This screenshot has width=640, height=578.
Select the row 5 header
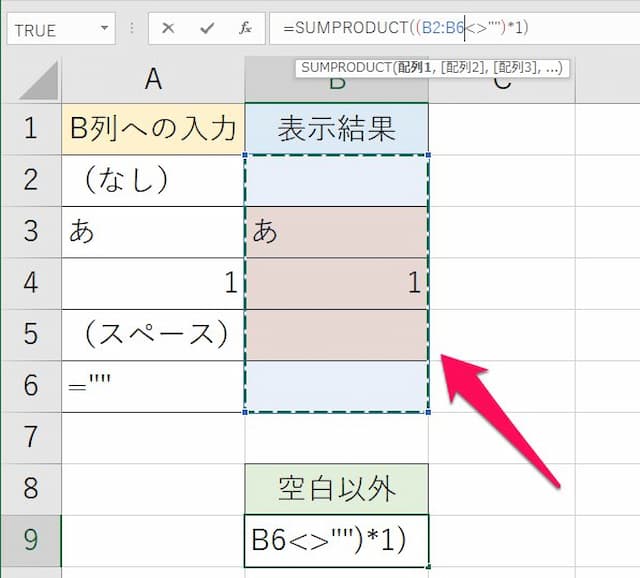(x=31, y=335)
